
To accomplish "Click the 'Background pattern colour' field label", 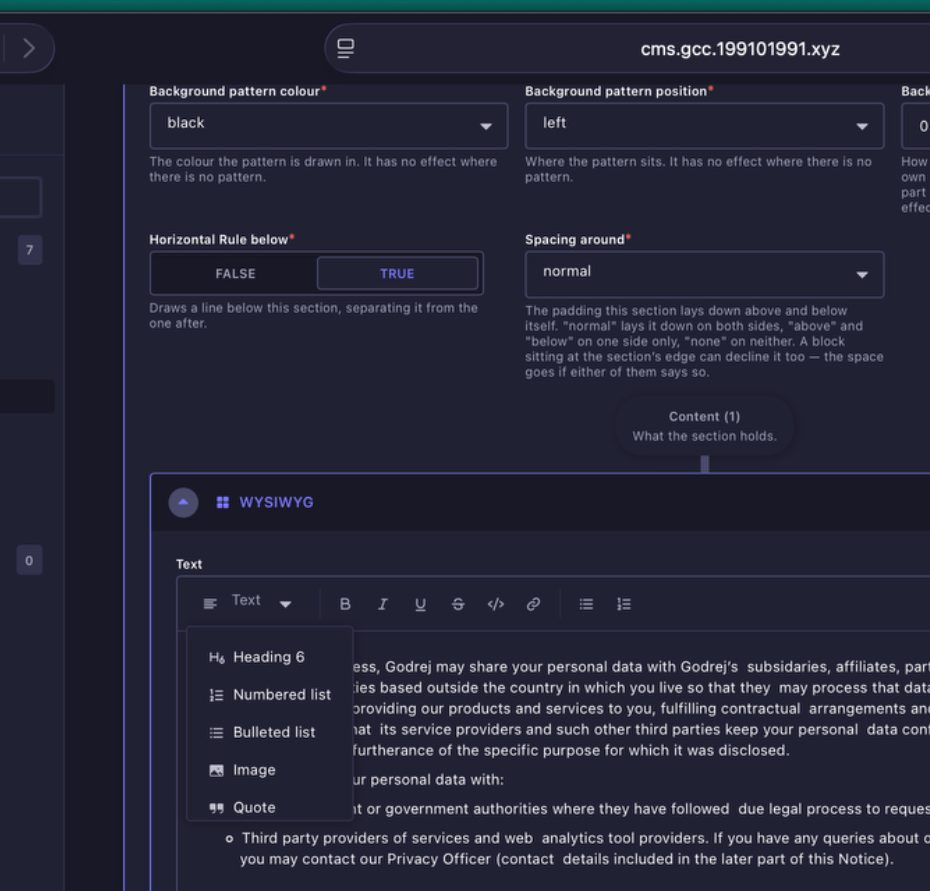I will click(234, 91).
